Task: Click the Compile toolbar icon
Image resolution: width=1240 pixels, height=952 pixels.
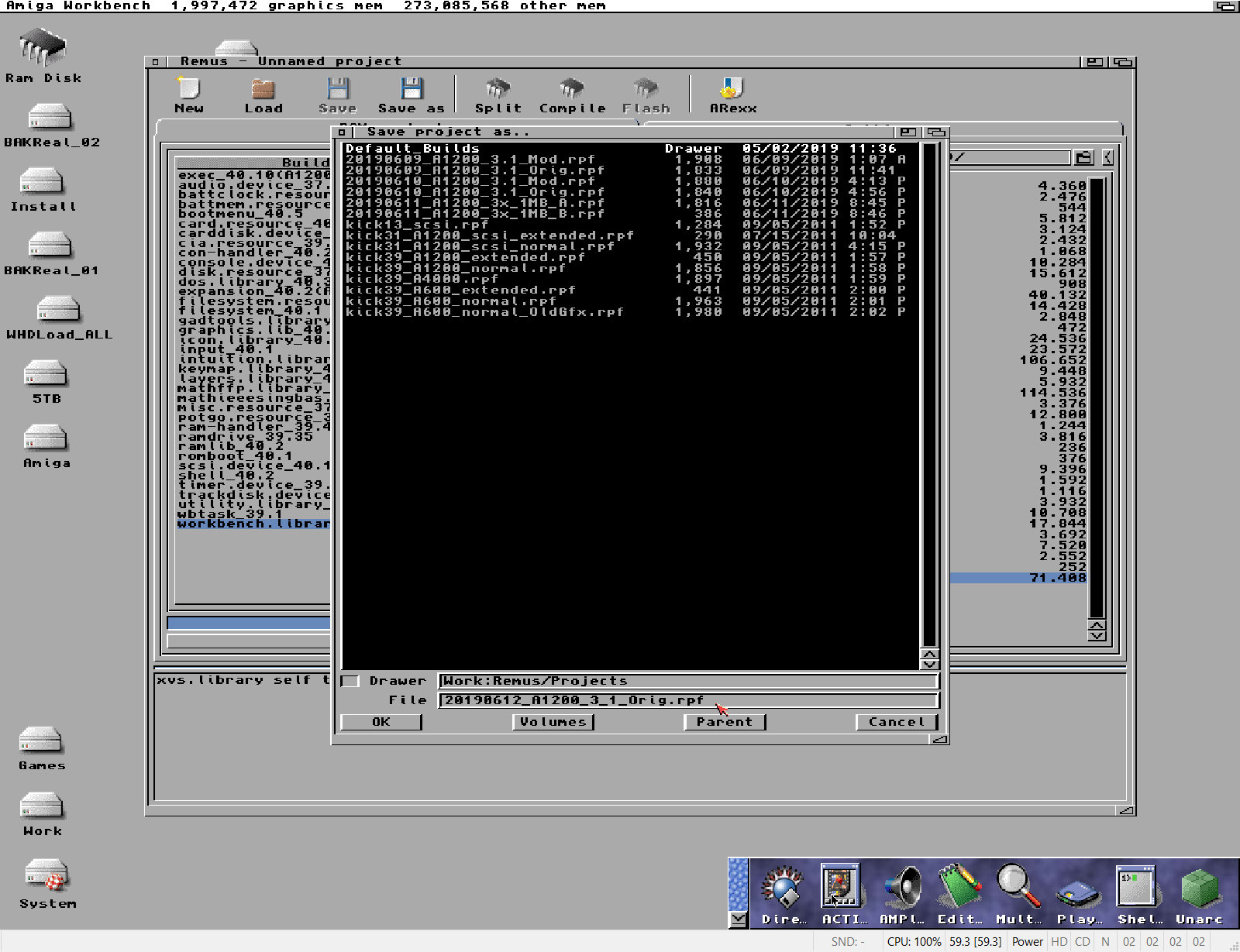Action: point(572,95)
